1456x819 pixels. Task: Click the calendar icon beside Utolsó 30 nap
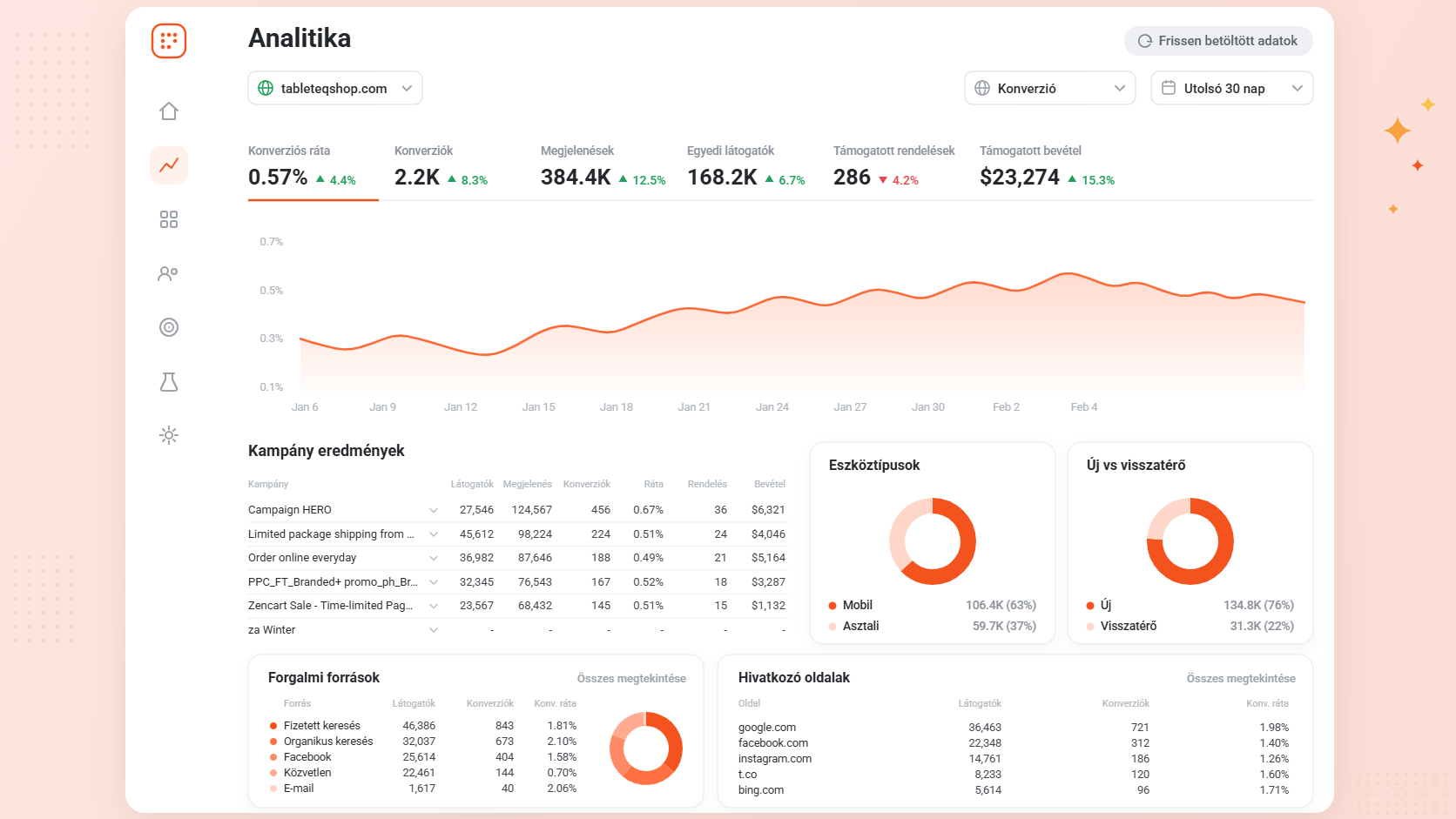(1169, 88)
